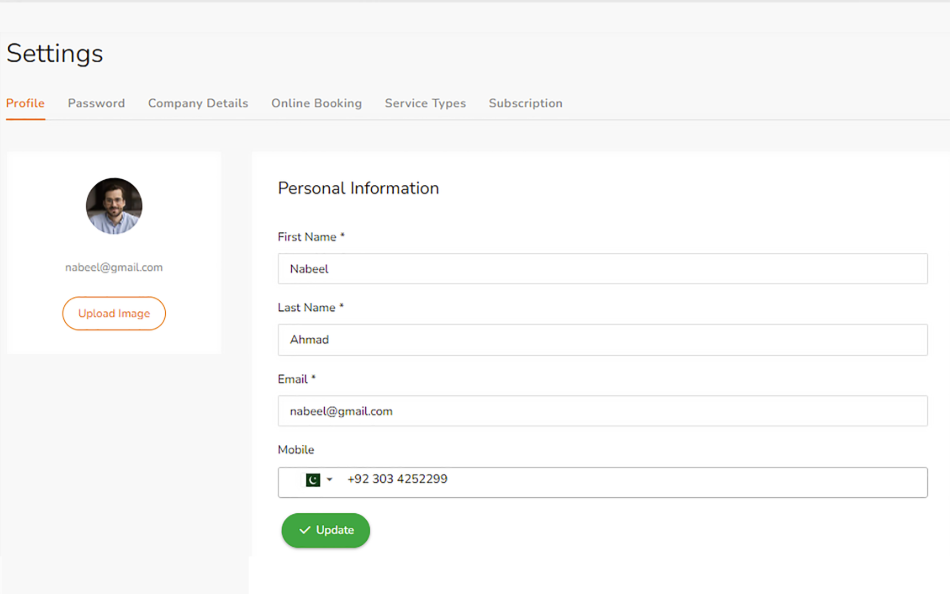Click into the Mobile number field

[630, 481]
